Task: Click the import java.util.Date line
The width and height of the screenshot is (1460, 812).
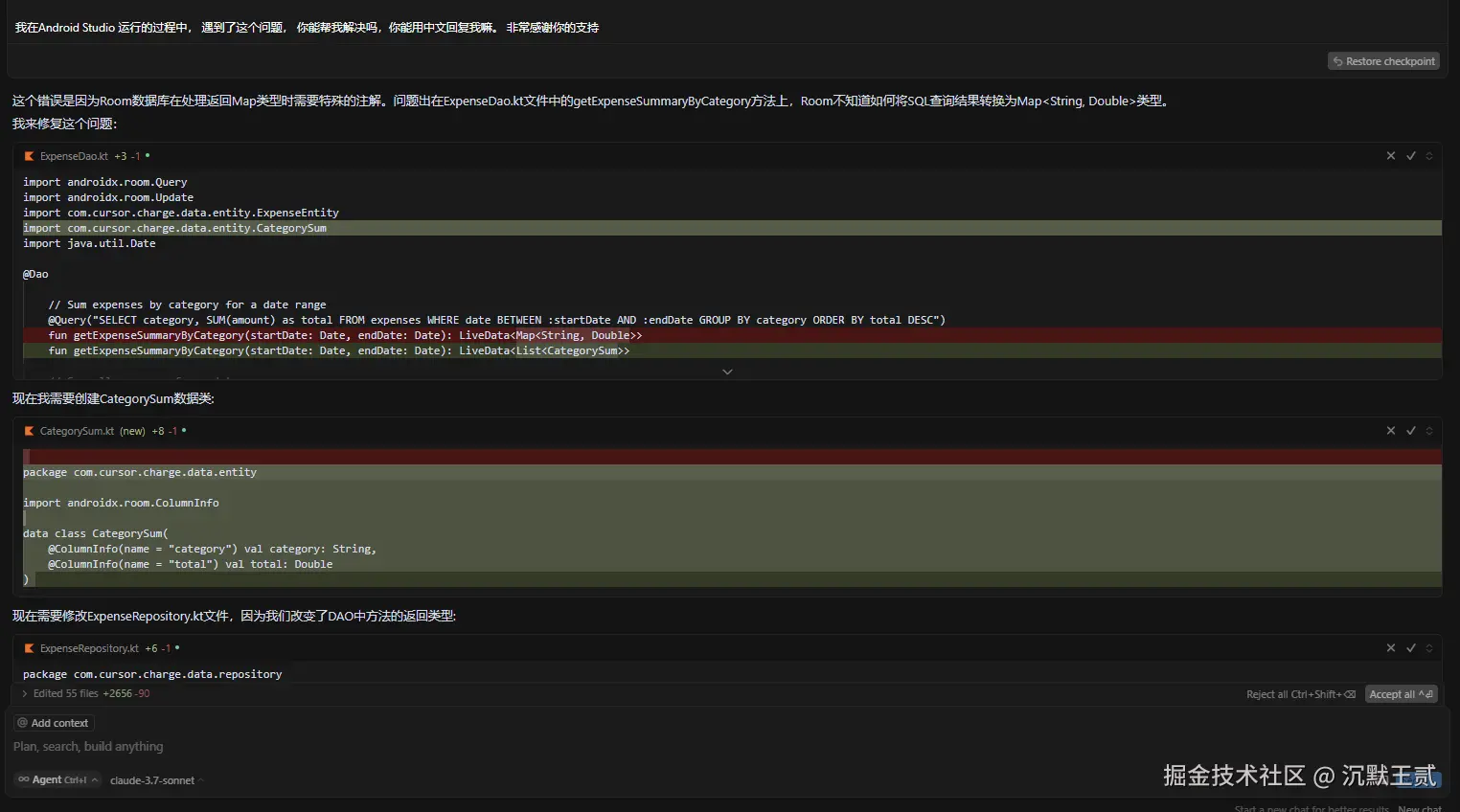Action: coord(89,243)
